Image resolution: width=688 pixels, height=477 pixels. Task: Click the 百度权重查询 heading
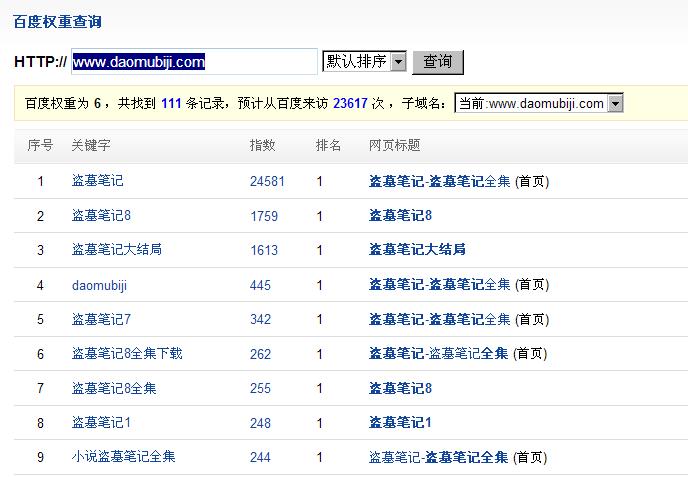click(57, 22)
